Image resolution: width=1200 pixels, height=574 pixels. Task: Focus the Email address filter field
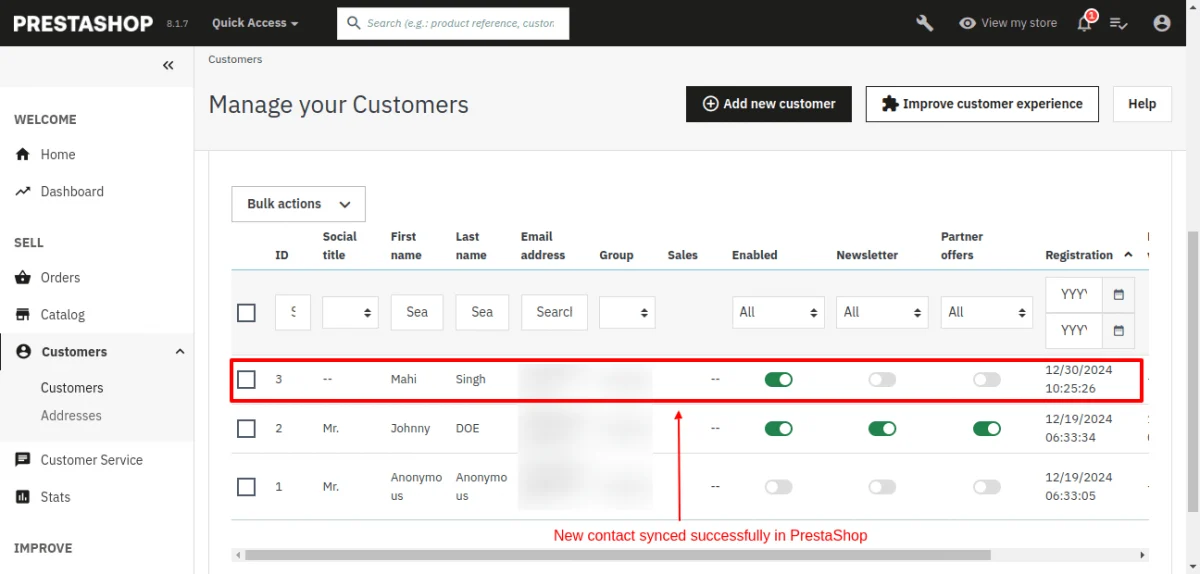click(x=554, y=312)
